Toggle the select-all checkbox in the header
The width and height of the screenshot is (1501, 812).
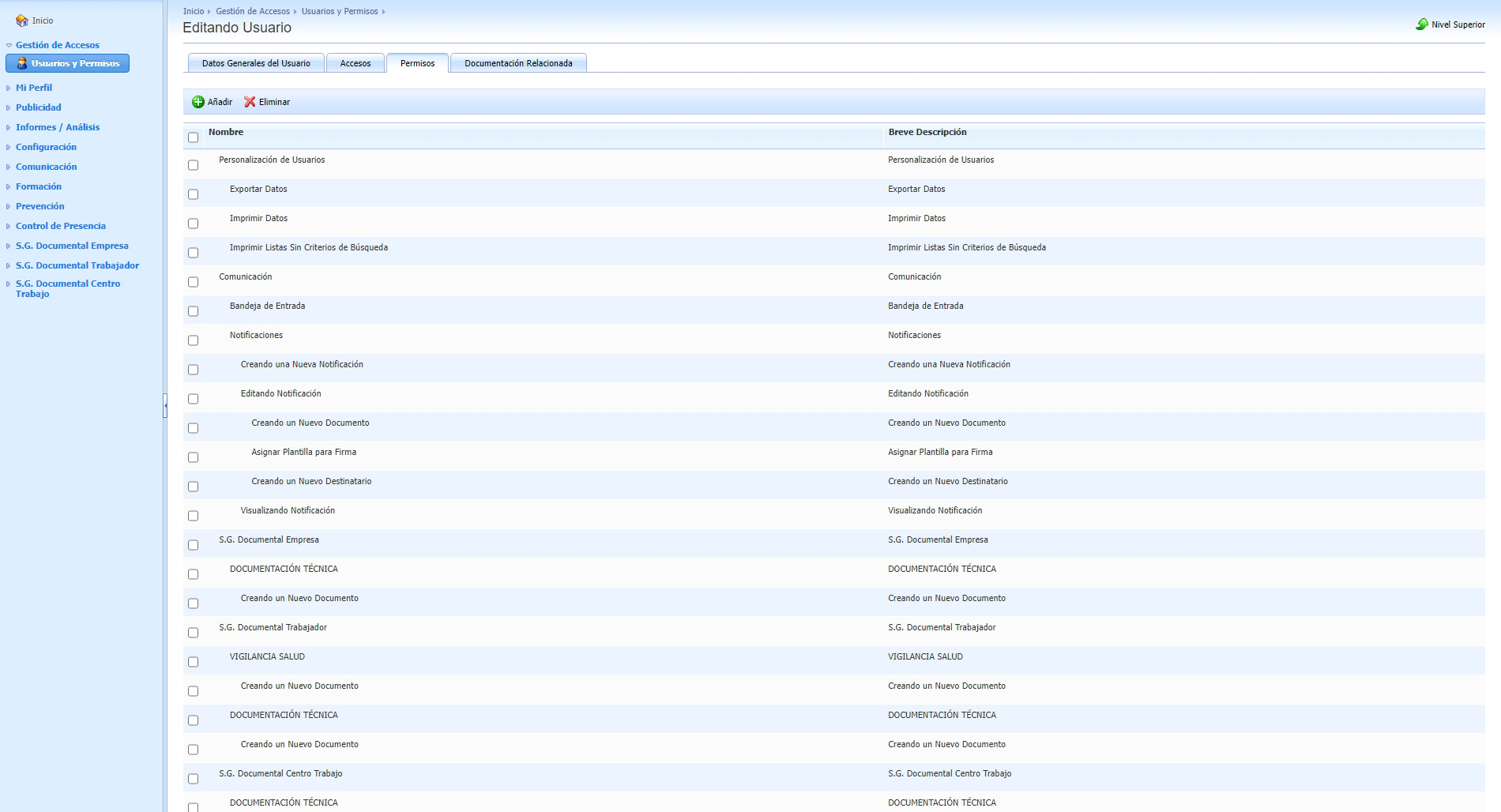[x=193, y=137]
